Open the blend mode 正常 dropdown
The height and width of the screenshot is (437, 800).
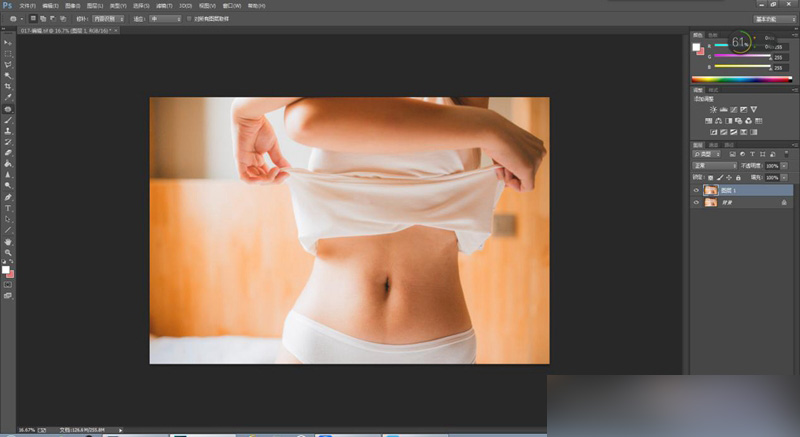714,166
